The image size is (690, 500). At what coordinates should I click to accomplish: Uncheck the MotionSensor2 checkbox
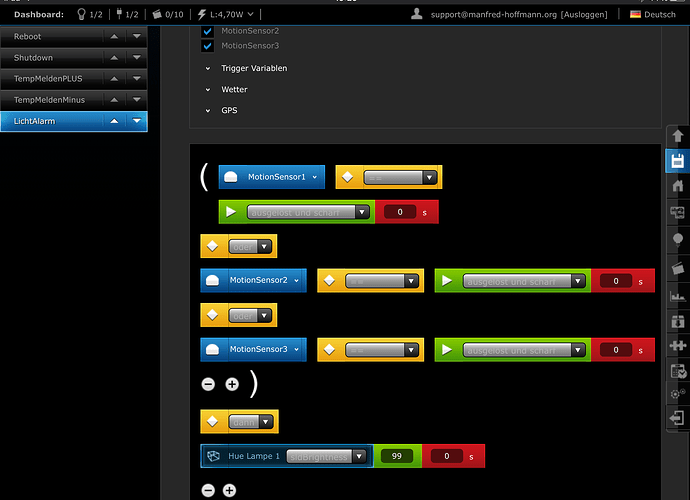point(208,31)
